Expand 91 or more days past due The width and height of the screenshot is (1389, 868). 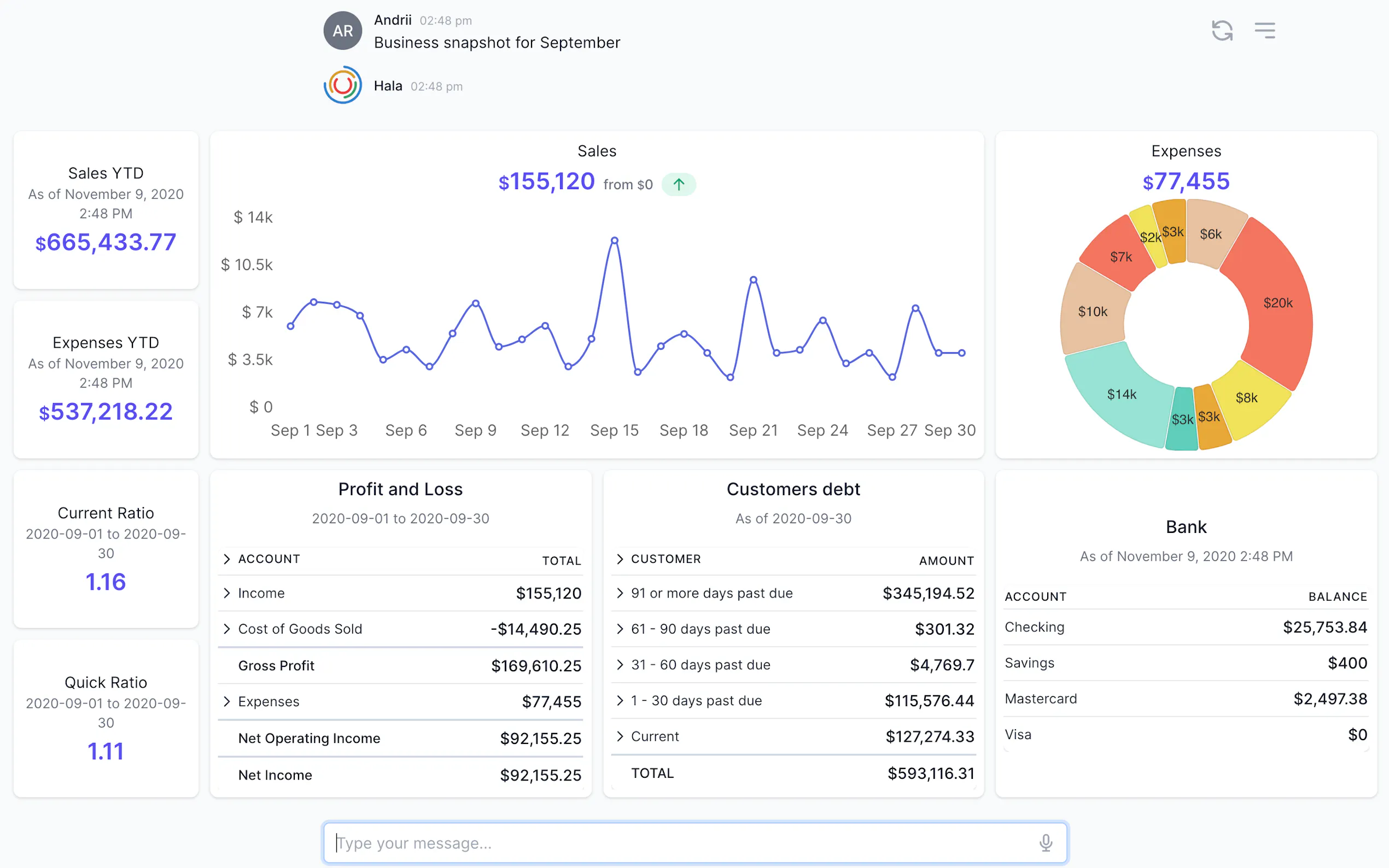coord(620,593)
